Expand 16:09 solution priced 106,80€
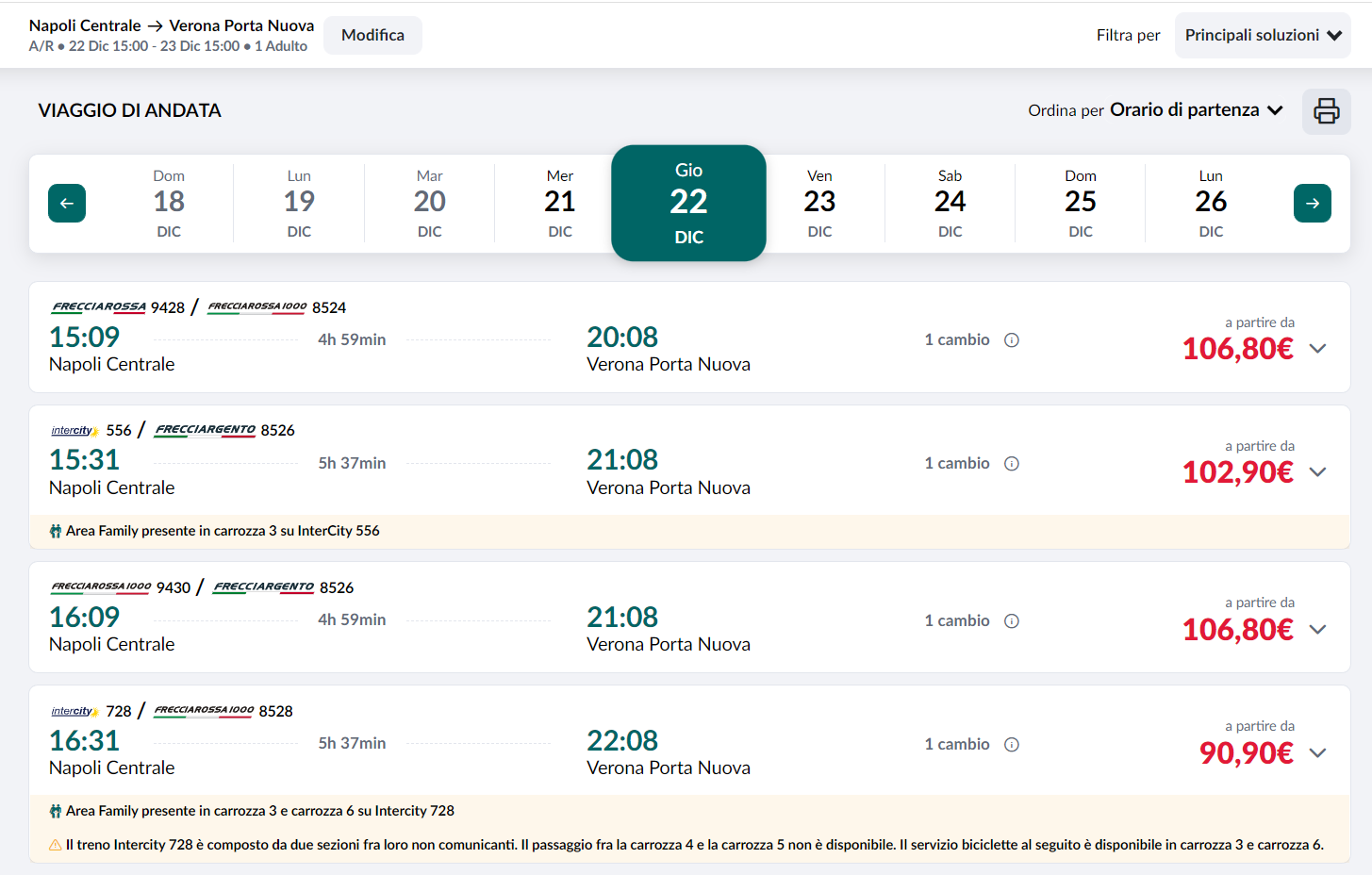This screenshot has width=1372, height=875. coord(1318,630)
